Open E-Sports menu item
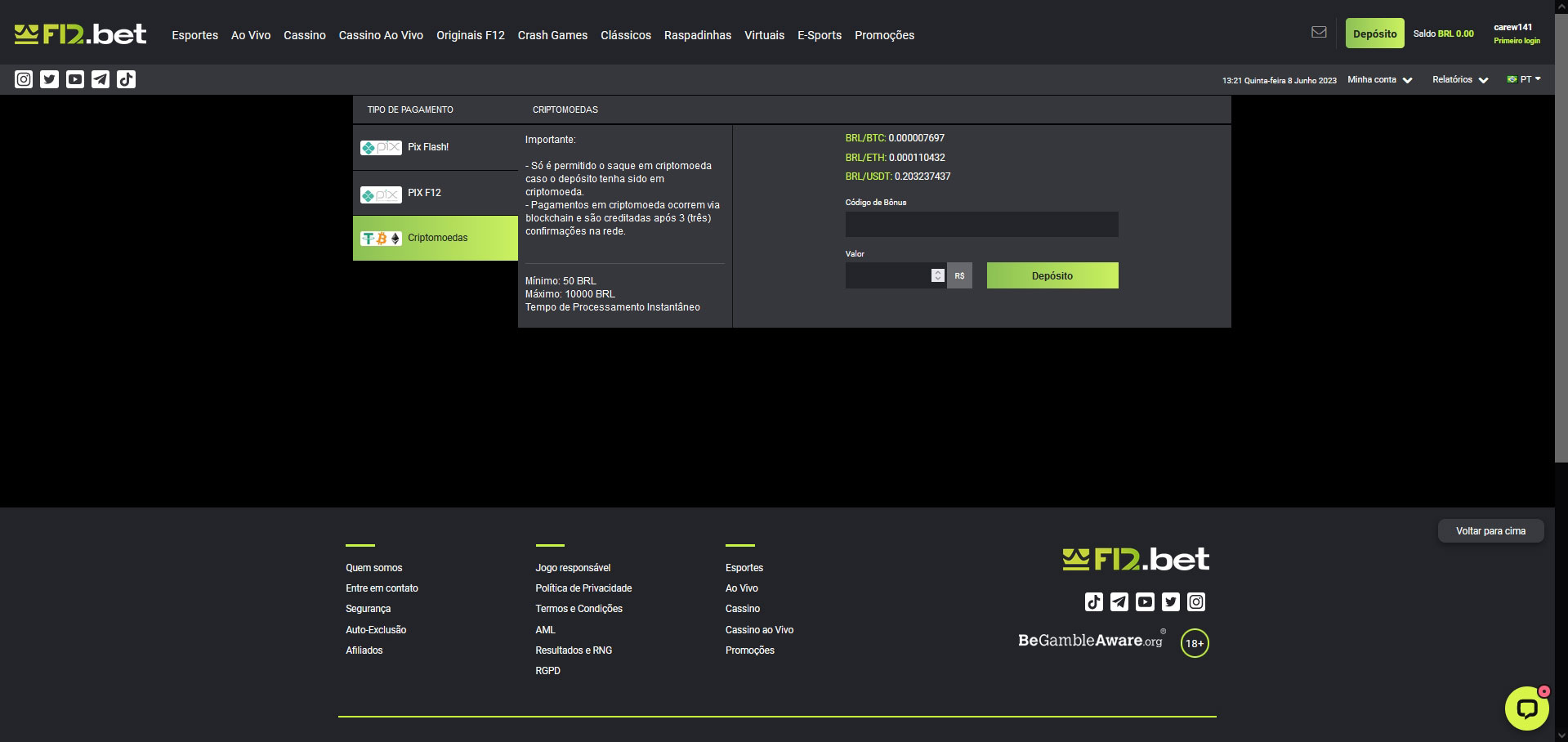This screenshot has height=742, width=1568. (820, 35)
